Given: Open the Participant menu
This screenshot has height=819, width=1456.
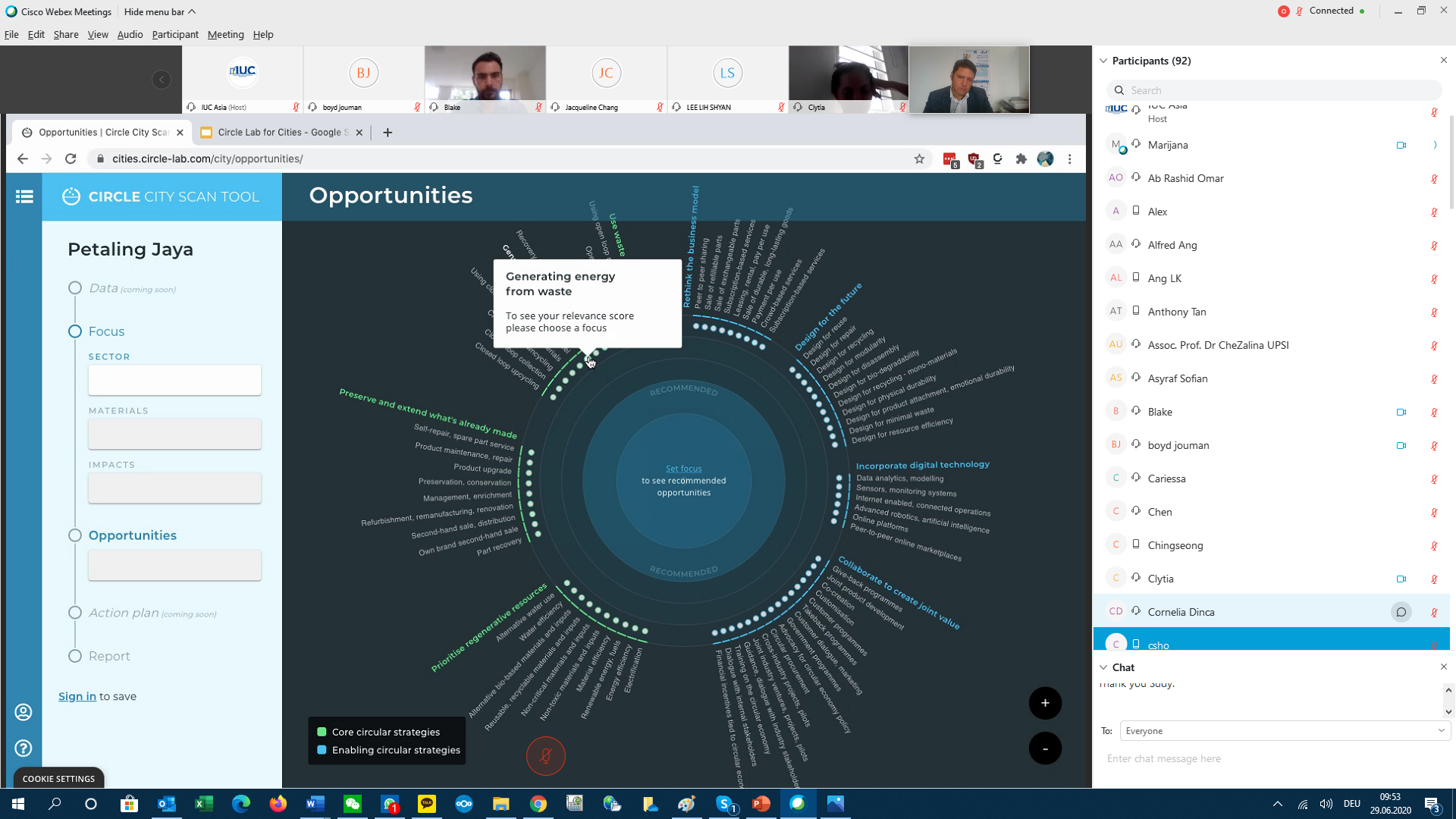Looking at the screenshot, I should [174, 34].
